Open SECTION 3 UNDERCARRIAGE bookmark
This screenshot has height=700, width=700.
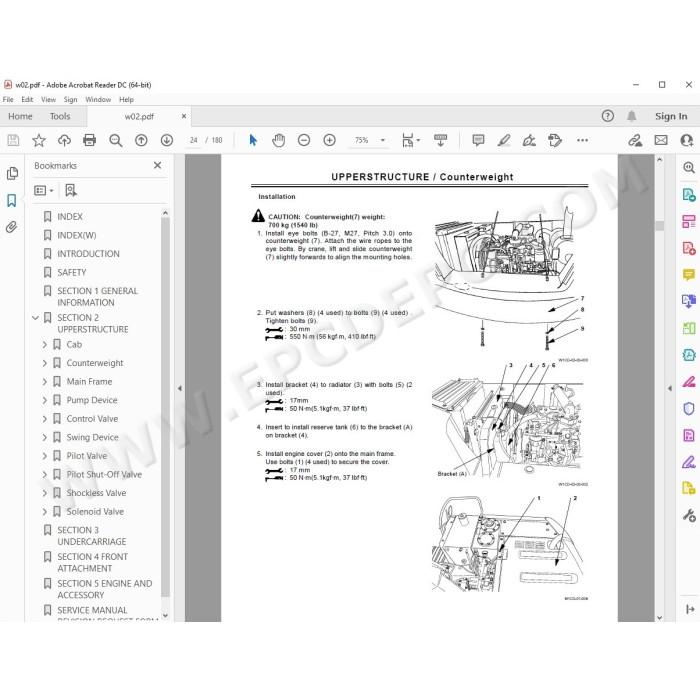(92, 536)
